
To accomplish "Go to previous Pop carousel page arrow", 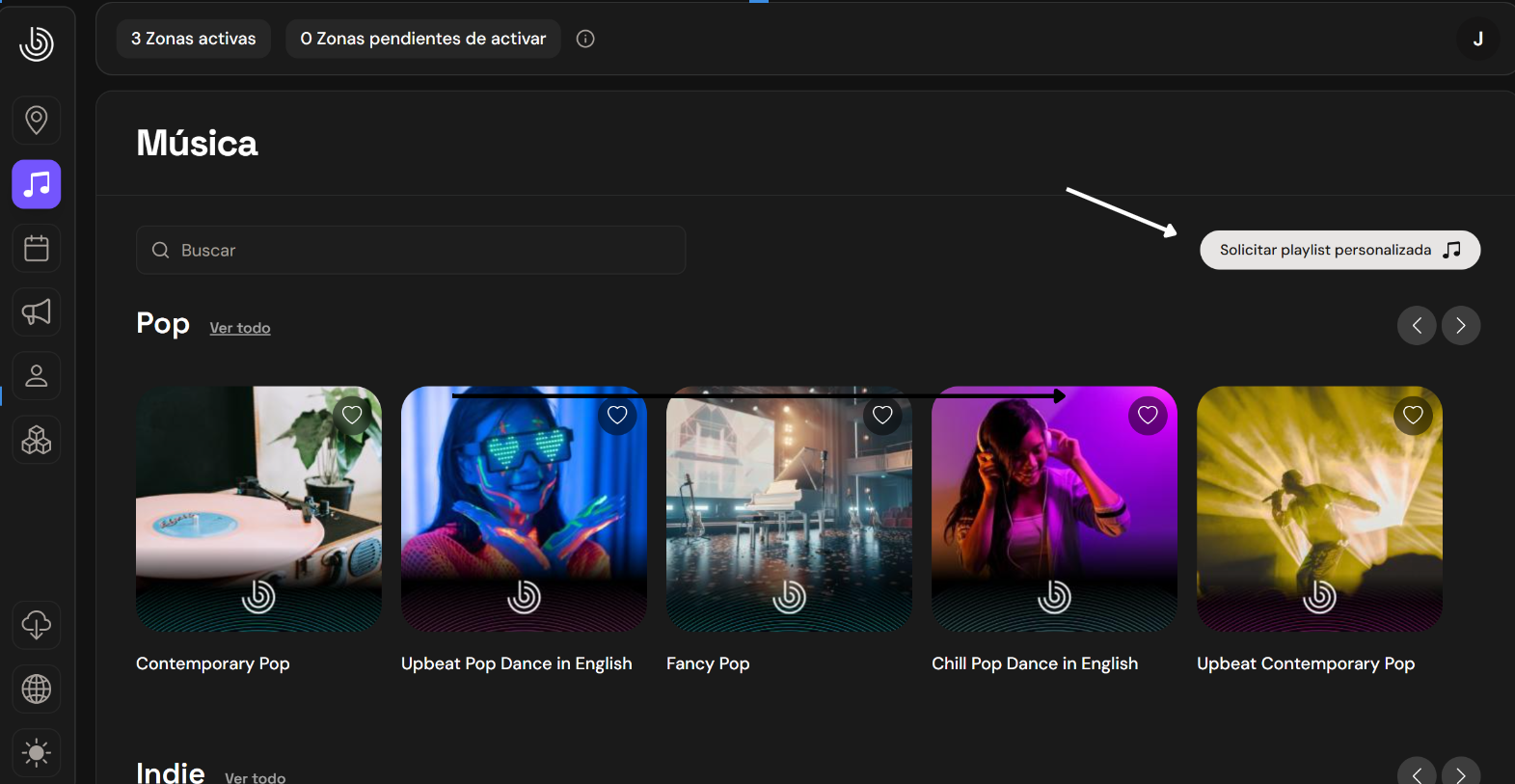I will click(x=1417, y=326).
